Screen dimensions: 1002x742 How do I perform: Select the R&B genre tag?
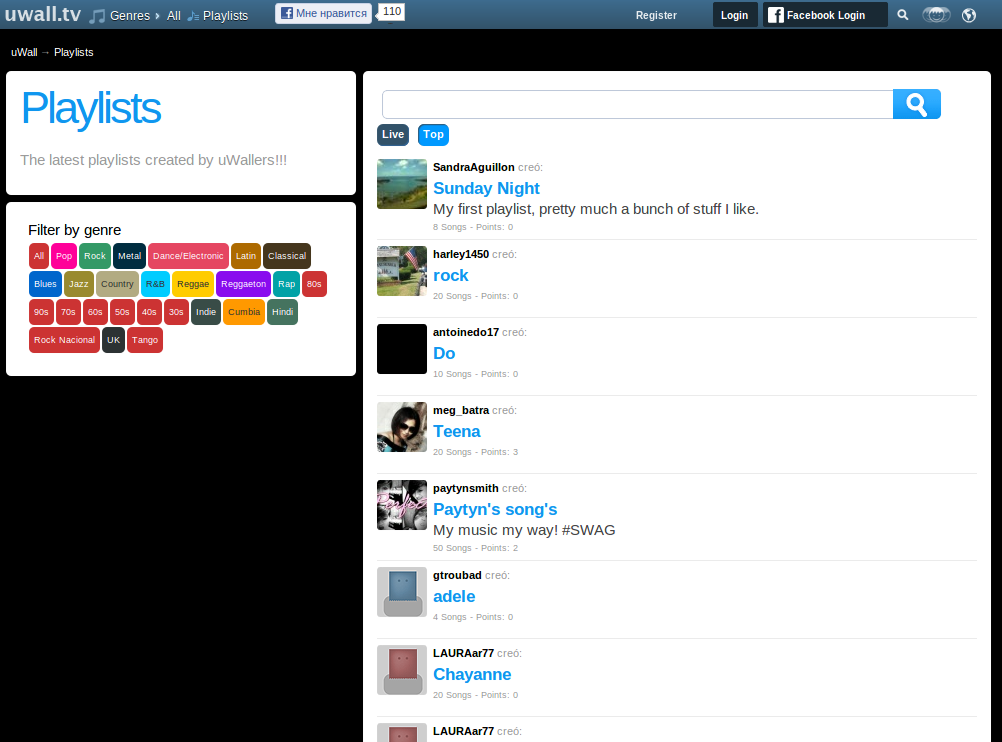click(x=155, y=284)
